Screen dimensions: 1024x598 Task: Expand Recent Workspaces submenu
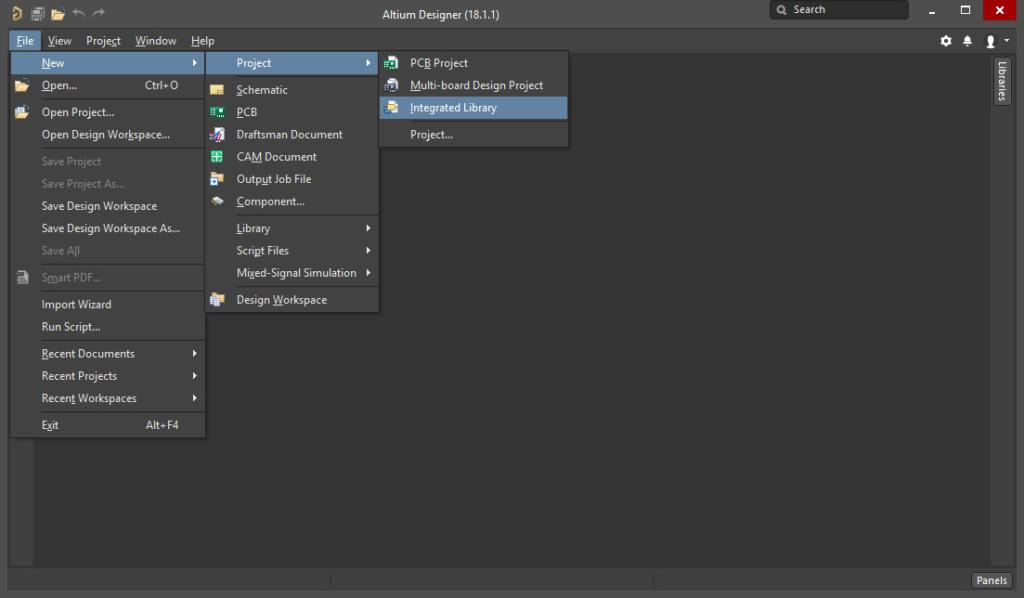pyautogui.click(x=108, y=398)
